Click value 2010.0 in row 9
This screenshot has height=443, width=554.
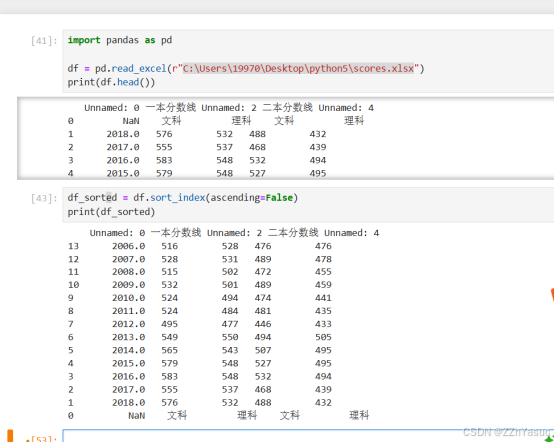[129, 298]
